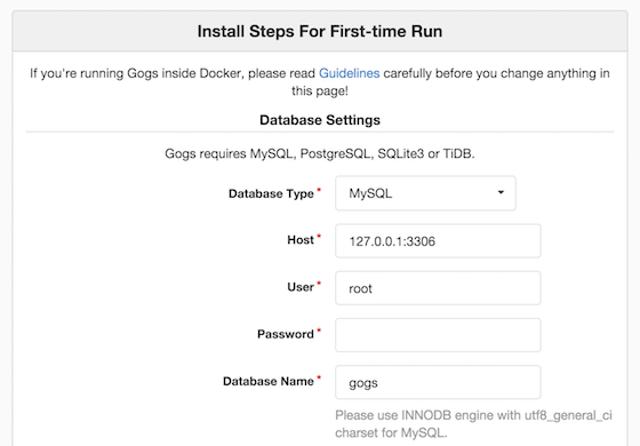Click the Password field label

click(285, 335)
